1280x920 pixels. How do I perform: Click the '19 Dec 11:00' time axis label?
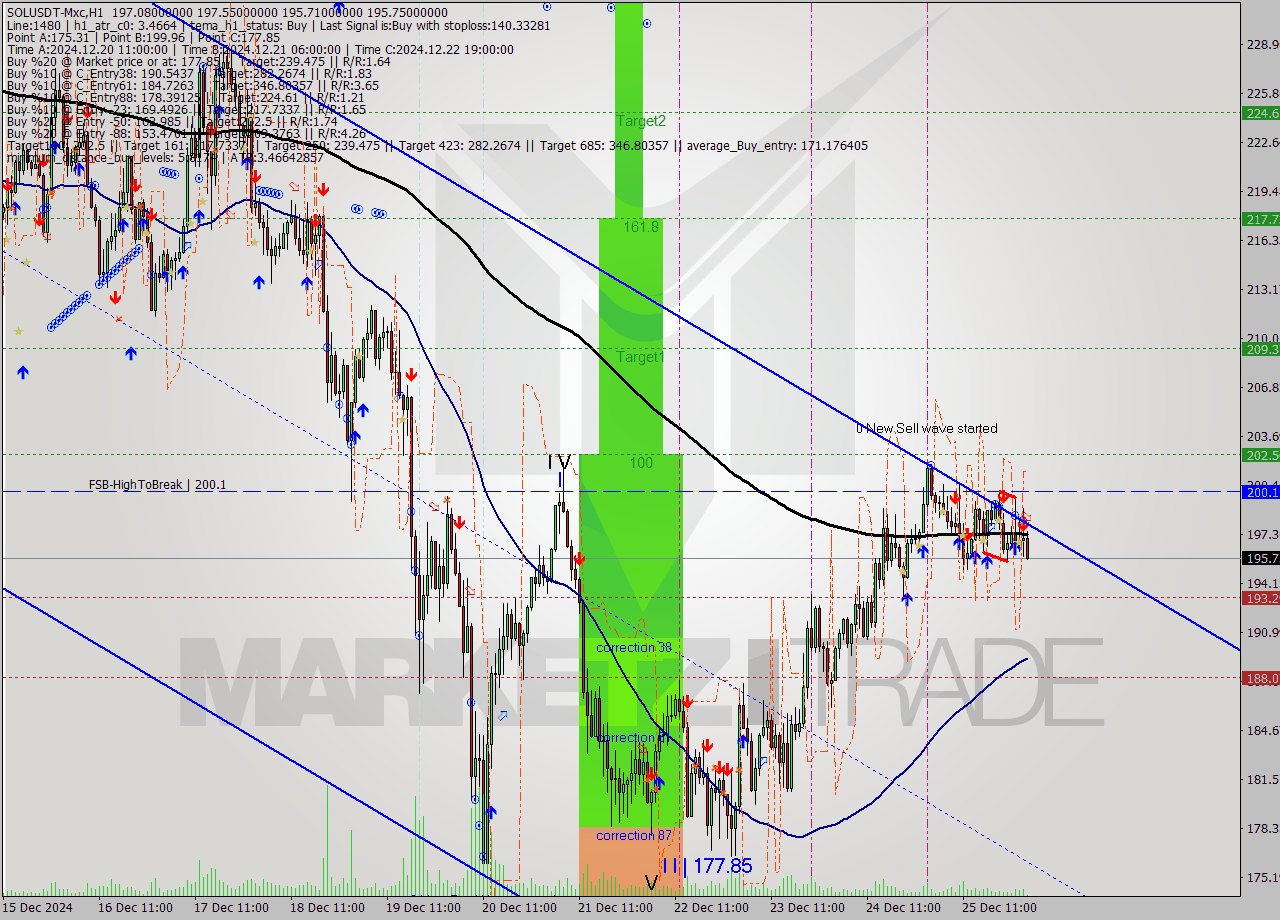pos(423,907)
